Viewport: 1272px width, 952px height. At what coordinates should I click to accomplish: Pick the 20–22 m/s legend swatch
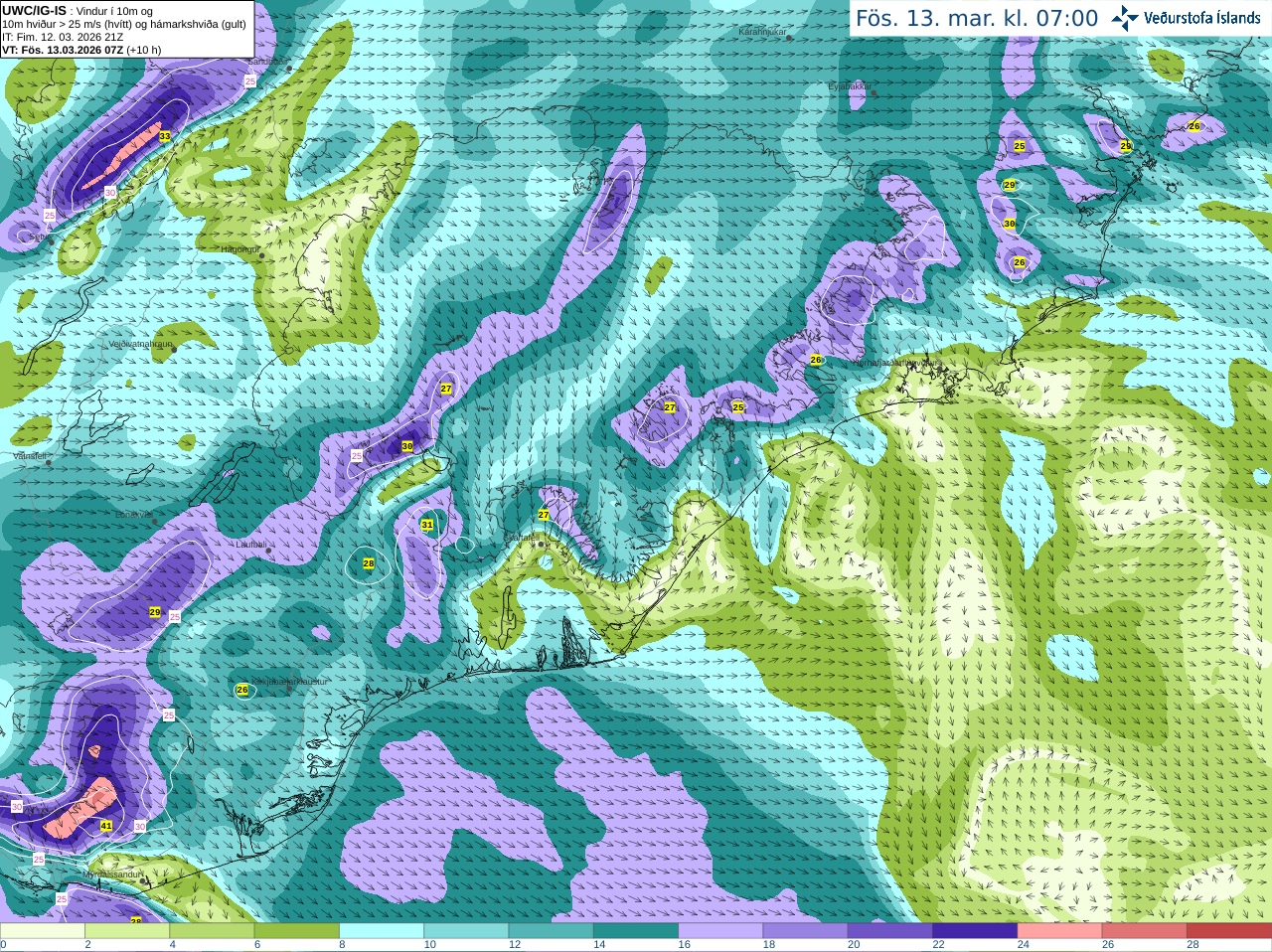point(890,931)
